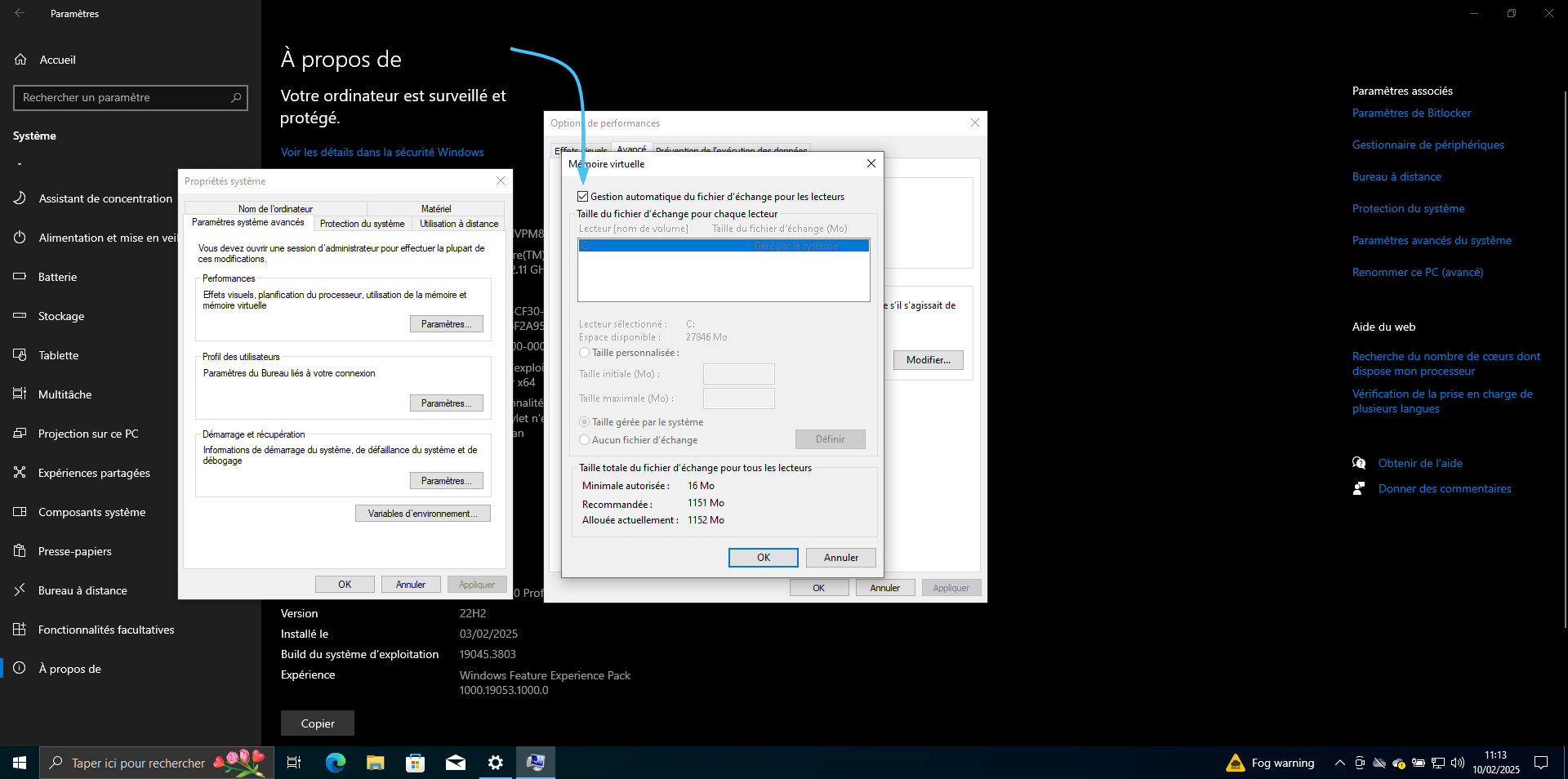Click the Microsoft Store taskbar icon
1568x779 pixels.
tap(415, 763)
